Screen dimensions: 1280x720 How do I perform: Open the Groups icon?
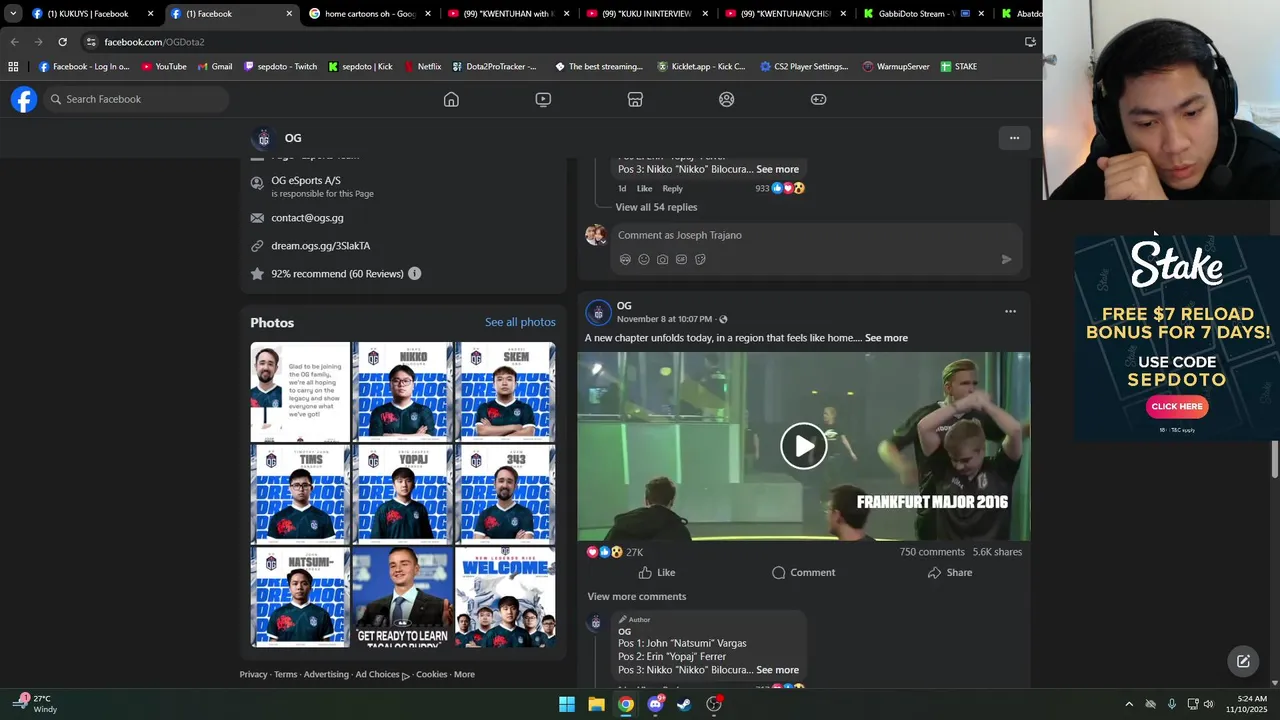pos(727,99)
